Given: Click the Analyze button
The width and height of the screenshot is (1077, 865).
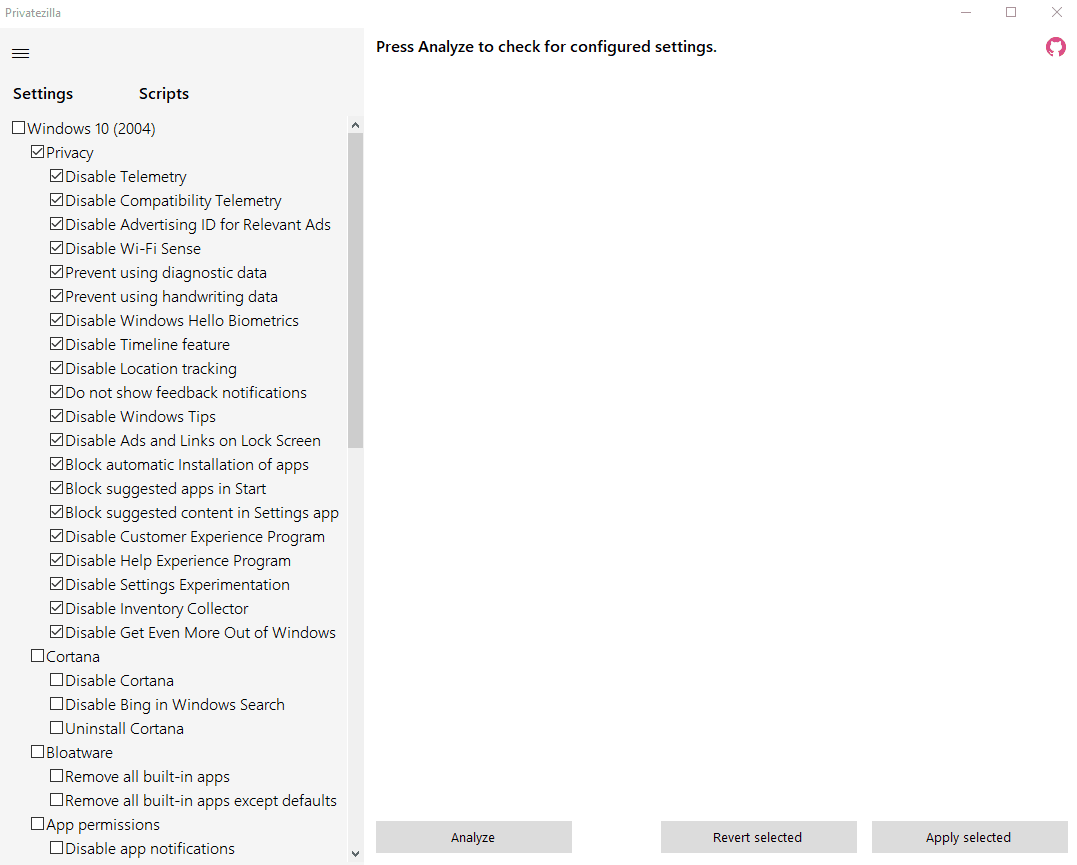Looking at the screenshot, I should [x=473, y=837].
